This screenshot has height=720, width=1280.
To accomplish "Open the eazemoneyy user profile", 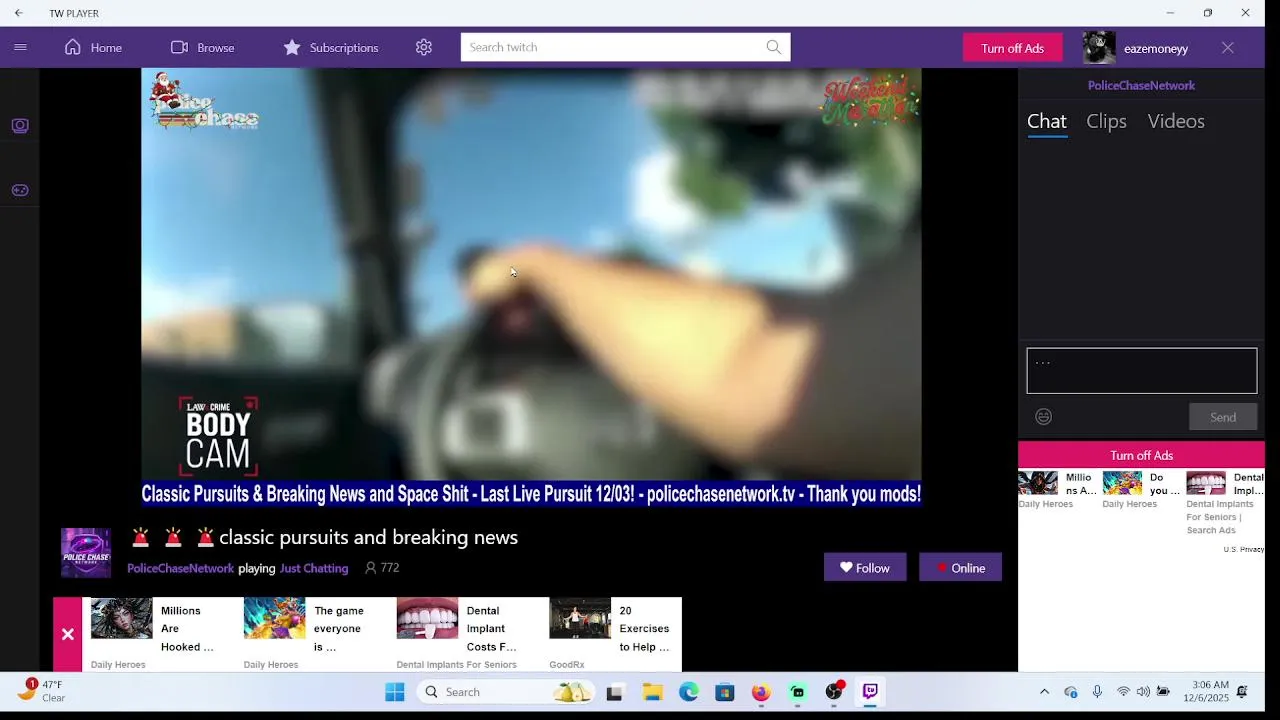I will click(x=1136, y=48).
